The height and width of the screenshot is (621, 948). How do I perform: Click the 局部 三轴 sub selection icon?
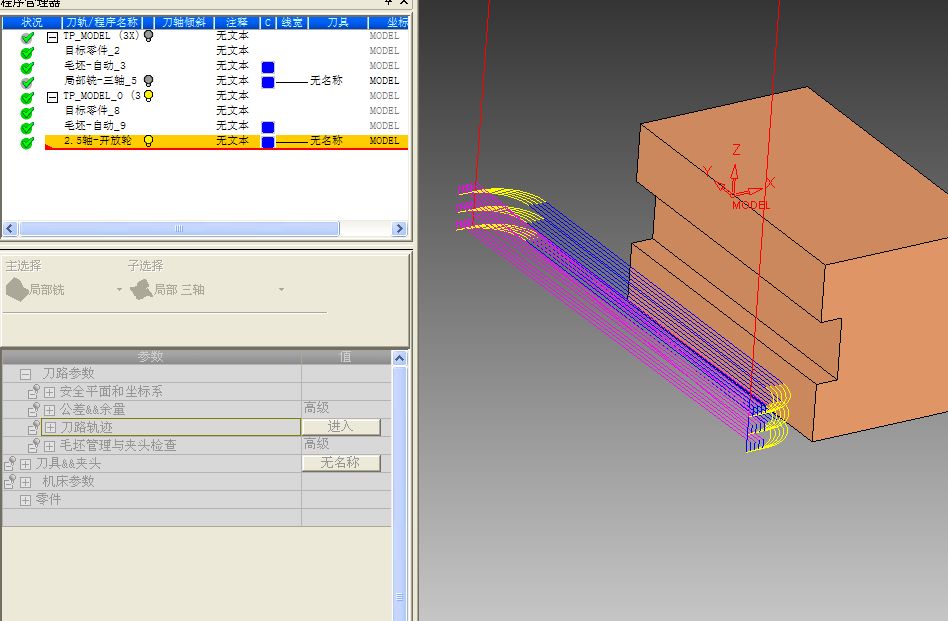pos(141,290)
